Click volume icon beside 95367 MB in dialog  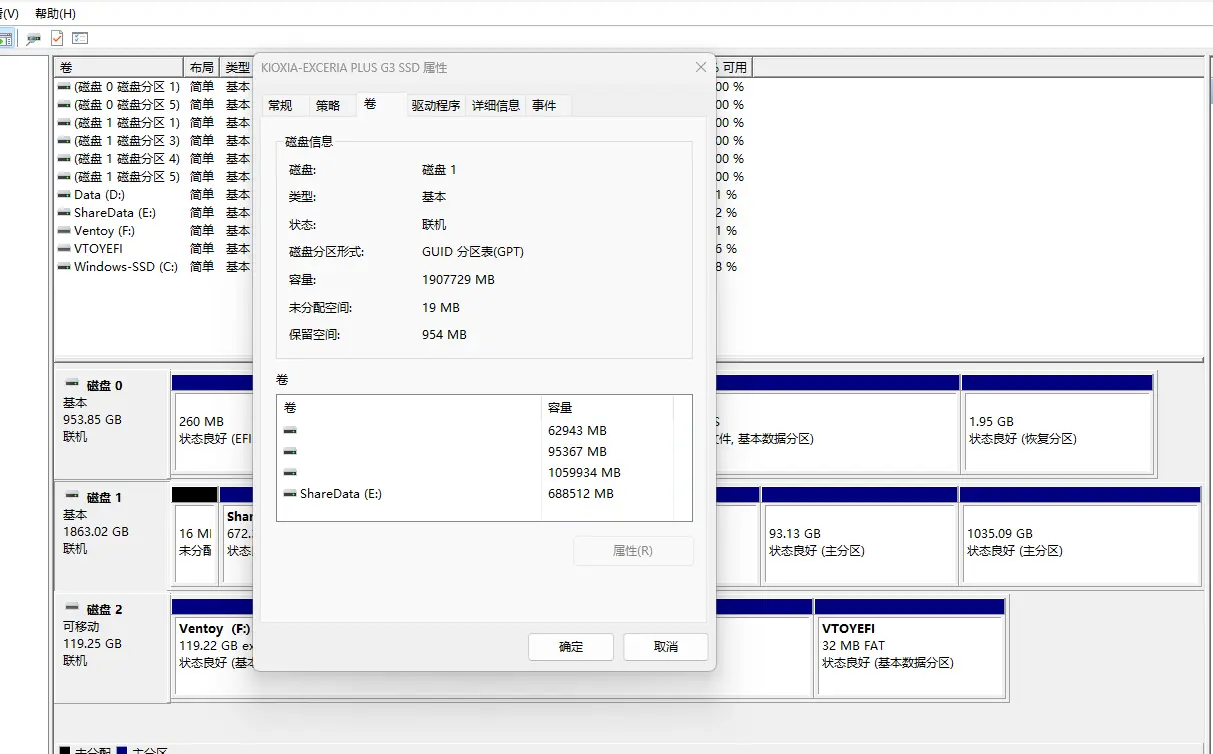pyautogui.click(x=290, y=452)
